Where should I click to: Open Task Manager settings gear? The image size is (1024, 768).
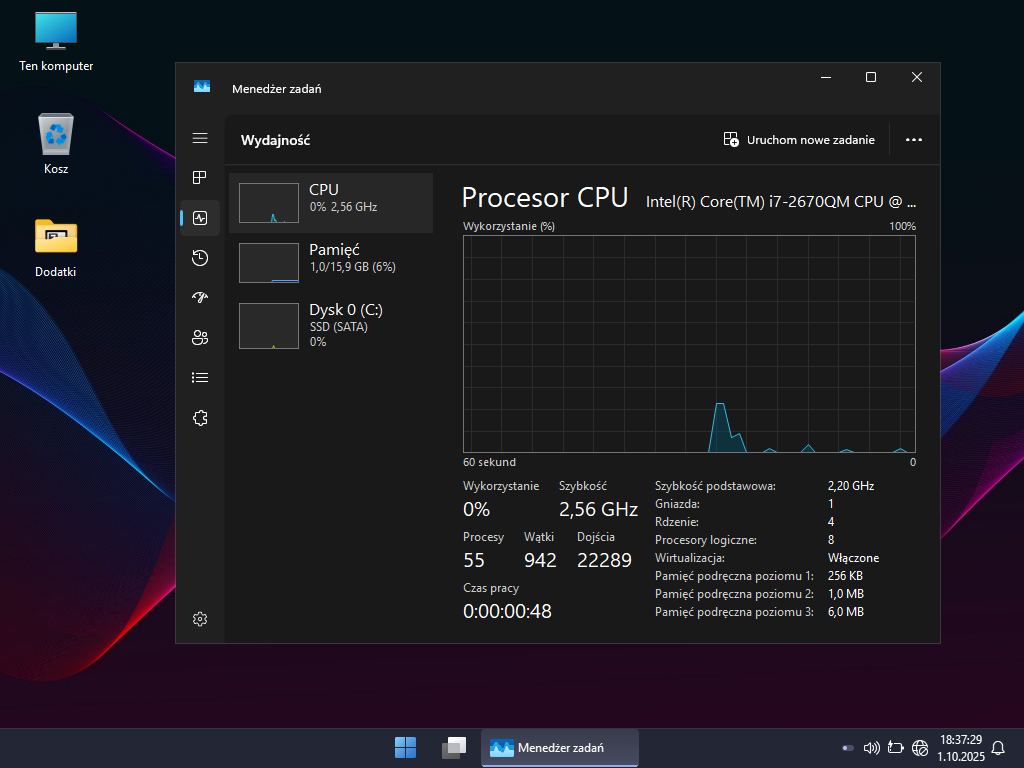[x=200, y=619]
